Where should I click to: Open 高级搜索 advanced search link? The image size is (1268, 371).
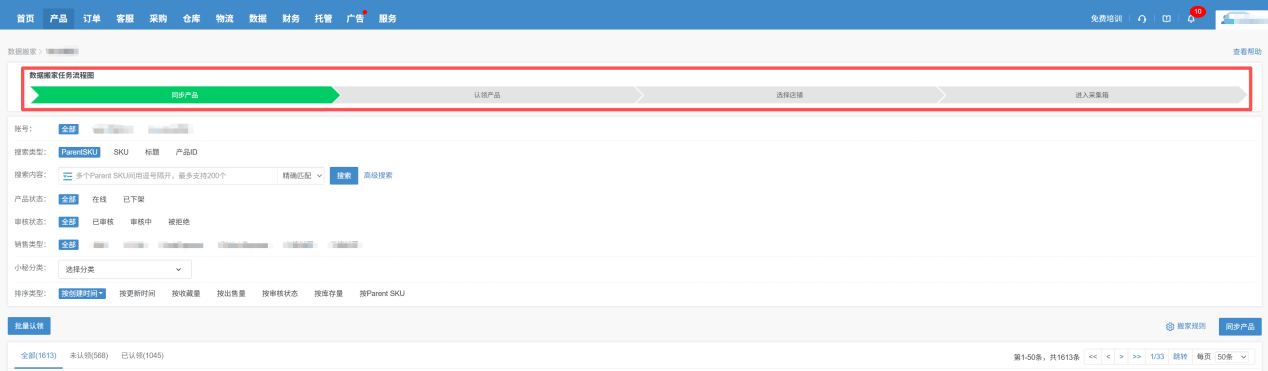coord(377,175)
